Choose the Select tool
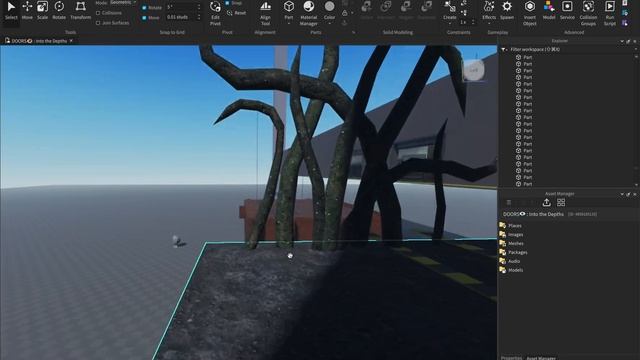Viewport: 640px width, 360px height. click(11, 10)
